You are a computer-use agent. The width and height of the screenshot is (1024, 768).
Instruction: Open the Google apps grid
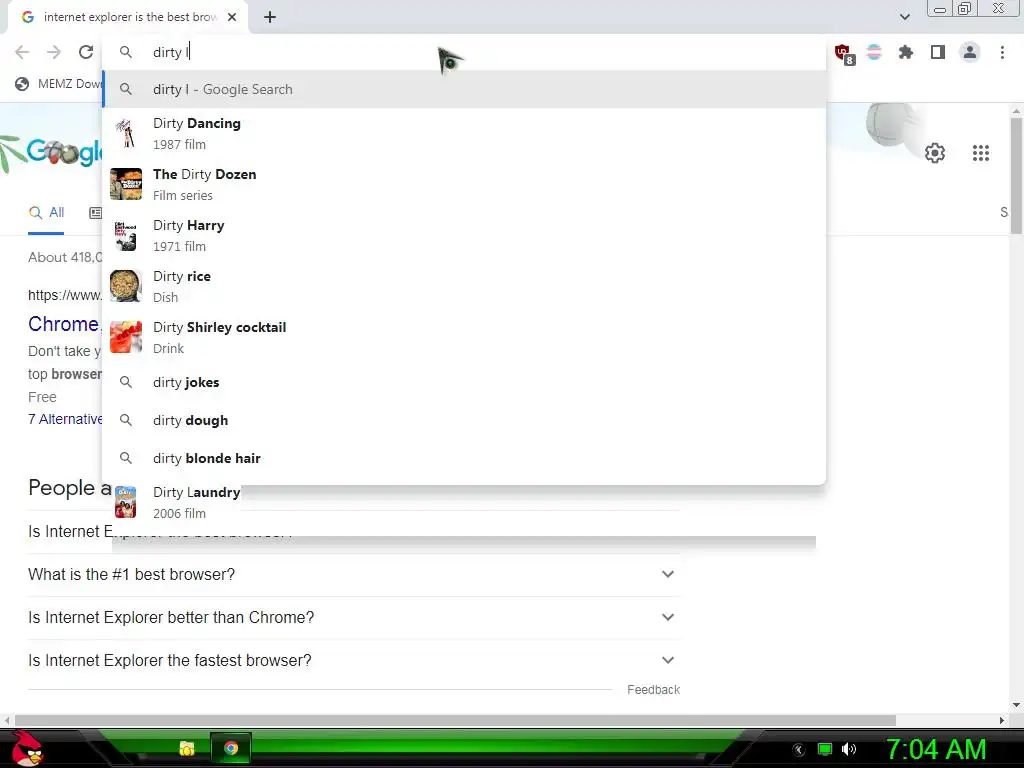[980, 153]
